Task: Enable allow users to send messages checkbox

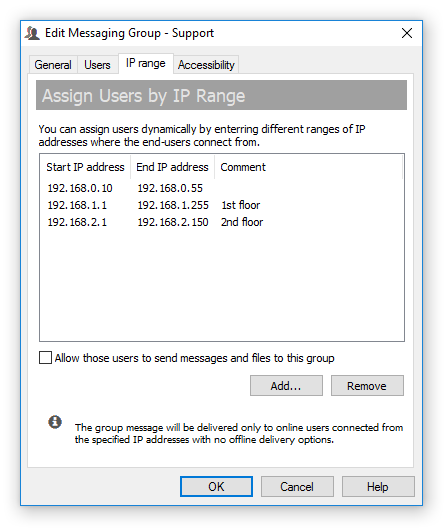Action: click(46, 358)
